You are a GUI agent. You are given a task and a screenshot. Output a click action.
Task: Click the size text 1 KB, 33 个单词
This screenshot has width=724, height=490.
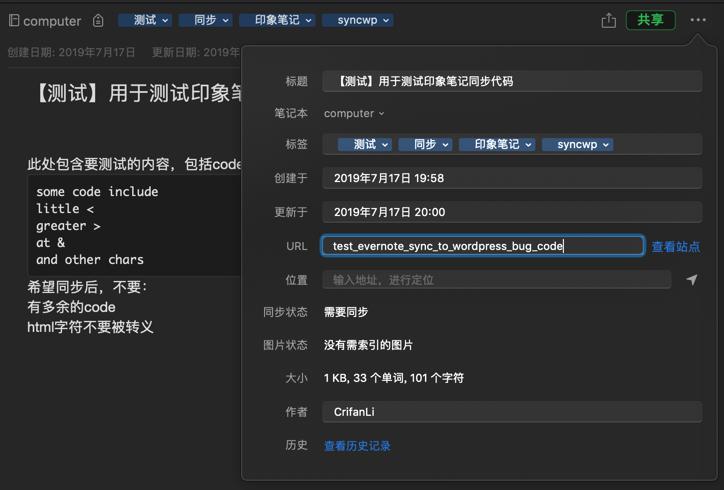click(393, 378)
